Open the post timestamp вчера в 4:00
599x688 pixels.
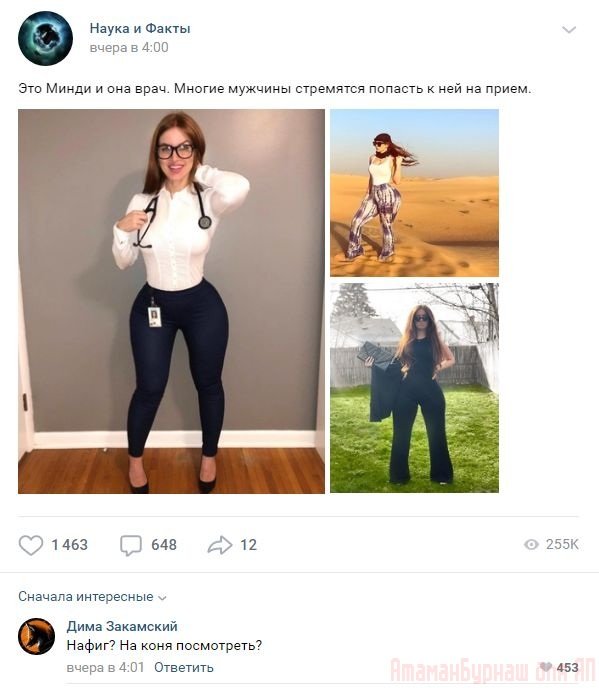(x=129, y=47)
